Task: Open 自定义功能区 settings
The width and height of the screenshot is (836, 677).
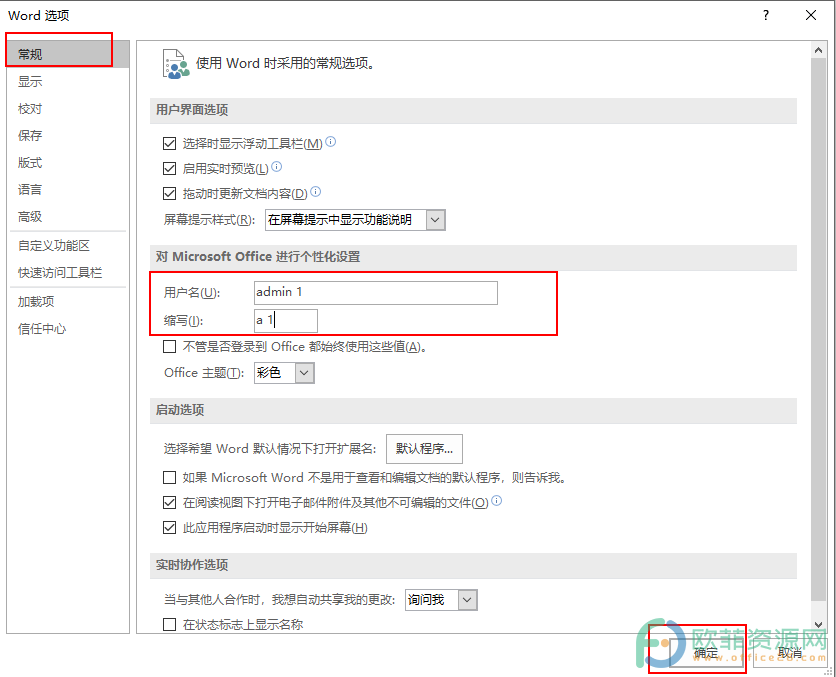Action: [68, 246]
